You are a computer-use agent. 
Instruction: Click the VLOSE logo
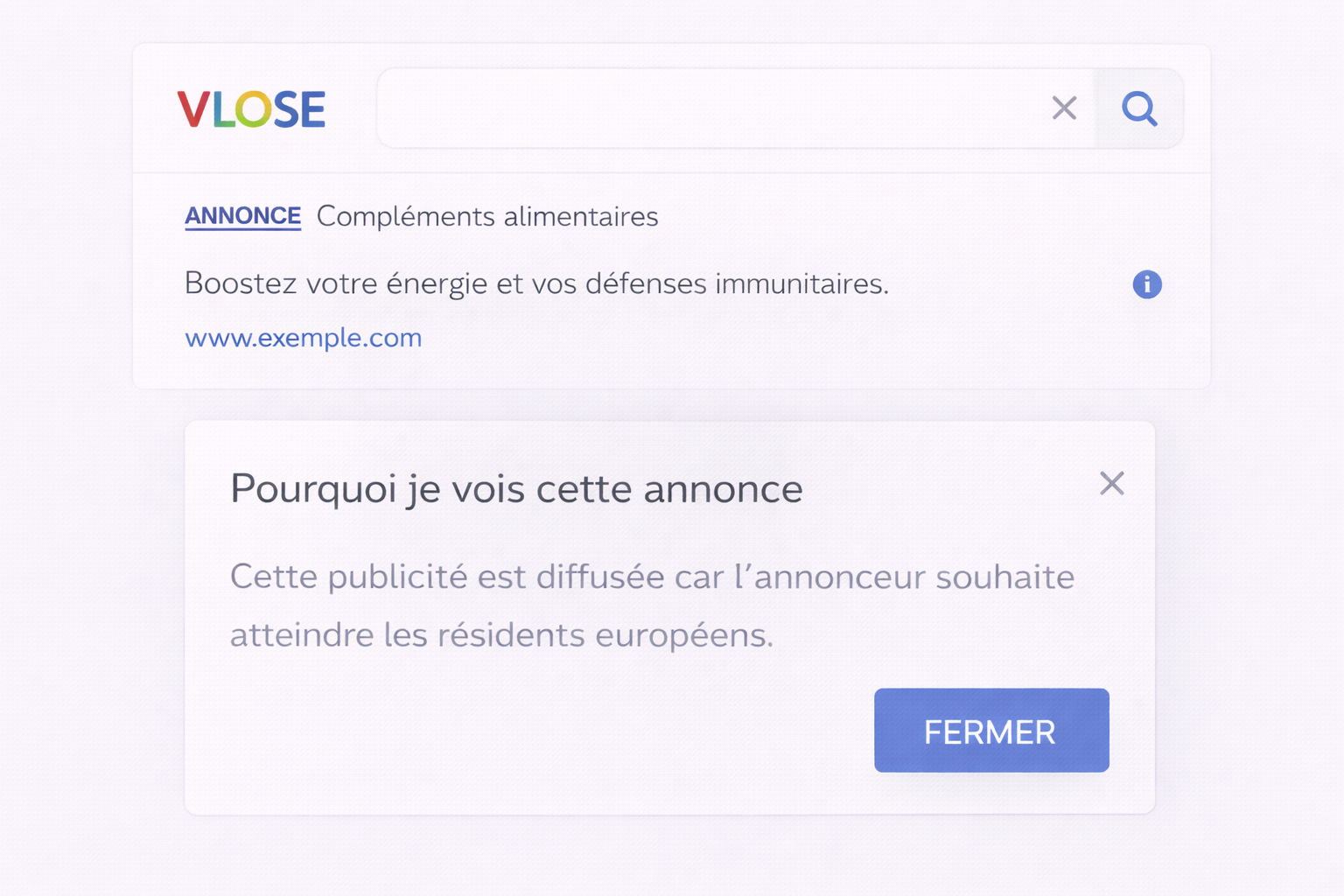coord(251,109)
